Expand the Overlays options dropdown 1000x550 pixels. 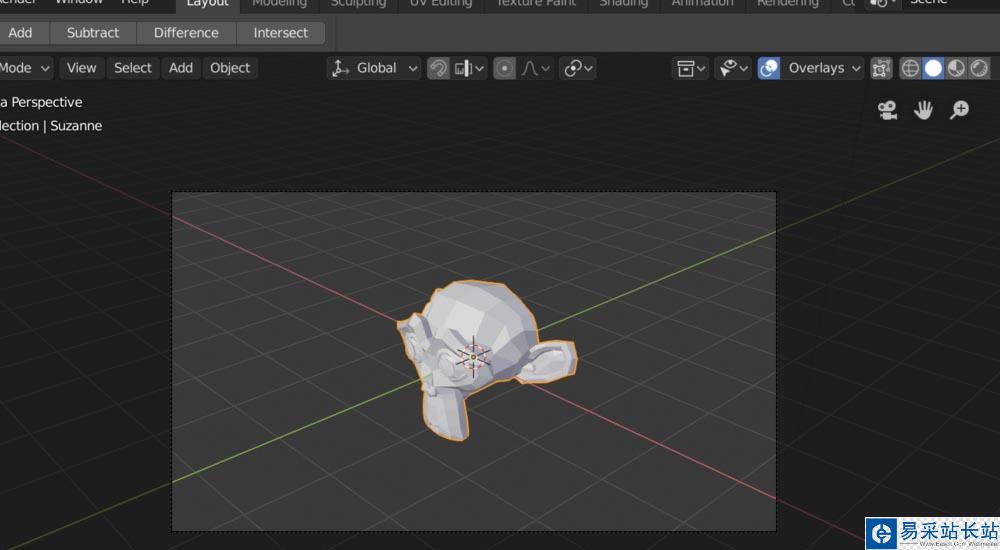(823, 68)
